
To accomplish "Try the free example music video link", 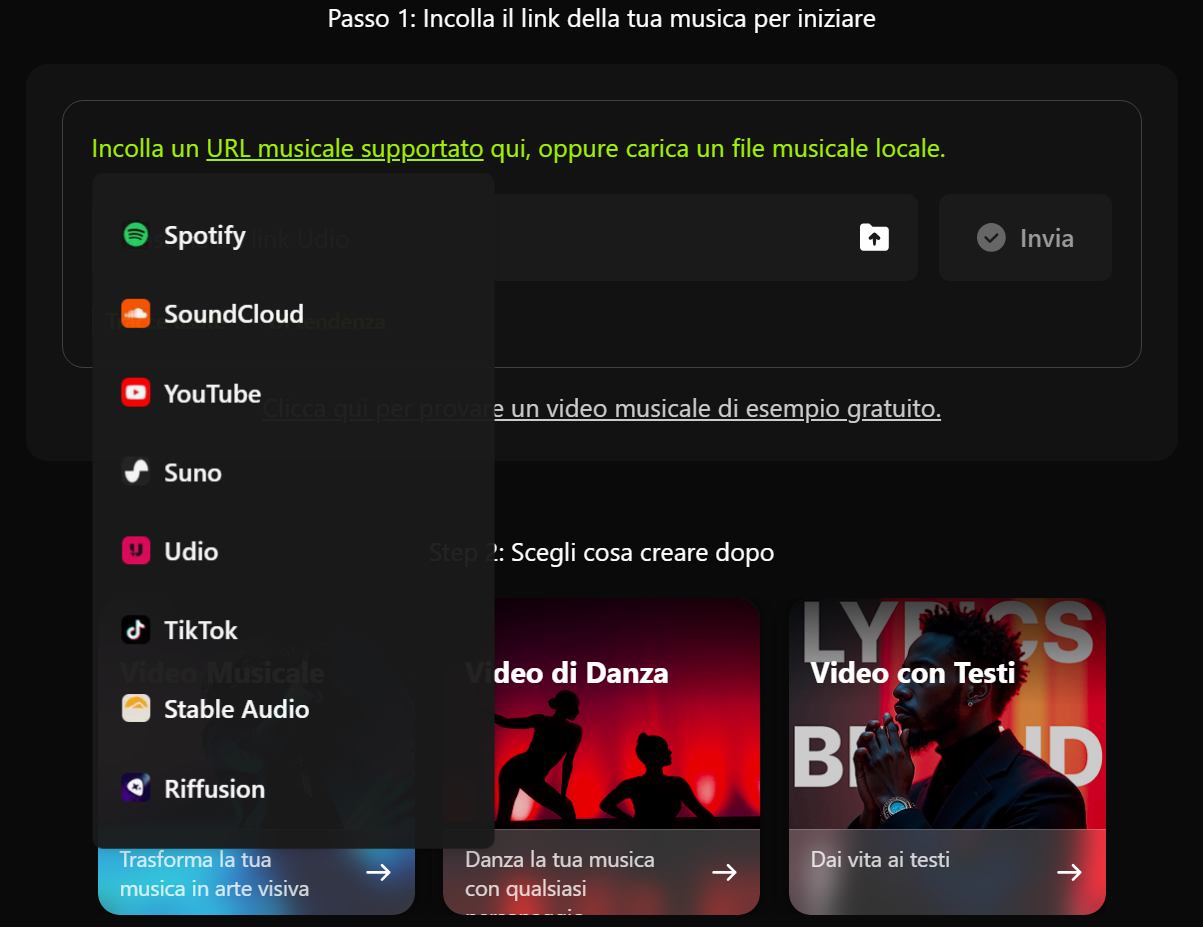I will [601, 409].
